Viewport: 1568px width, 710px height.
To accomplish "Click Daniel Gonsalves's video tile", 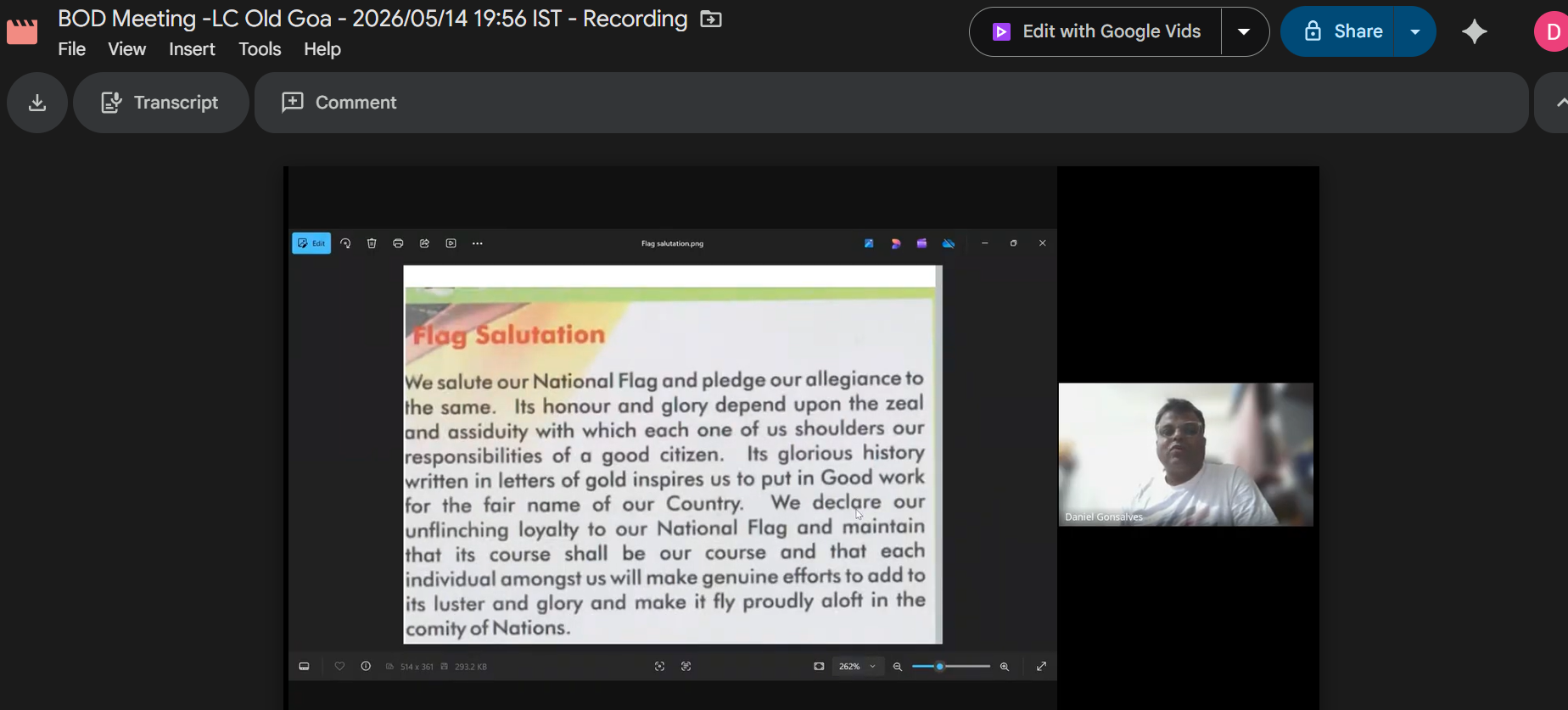I will [1185, 455].
